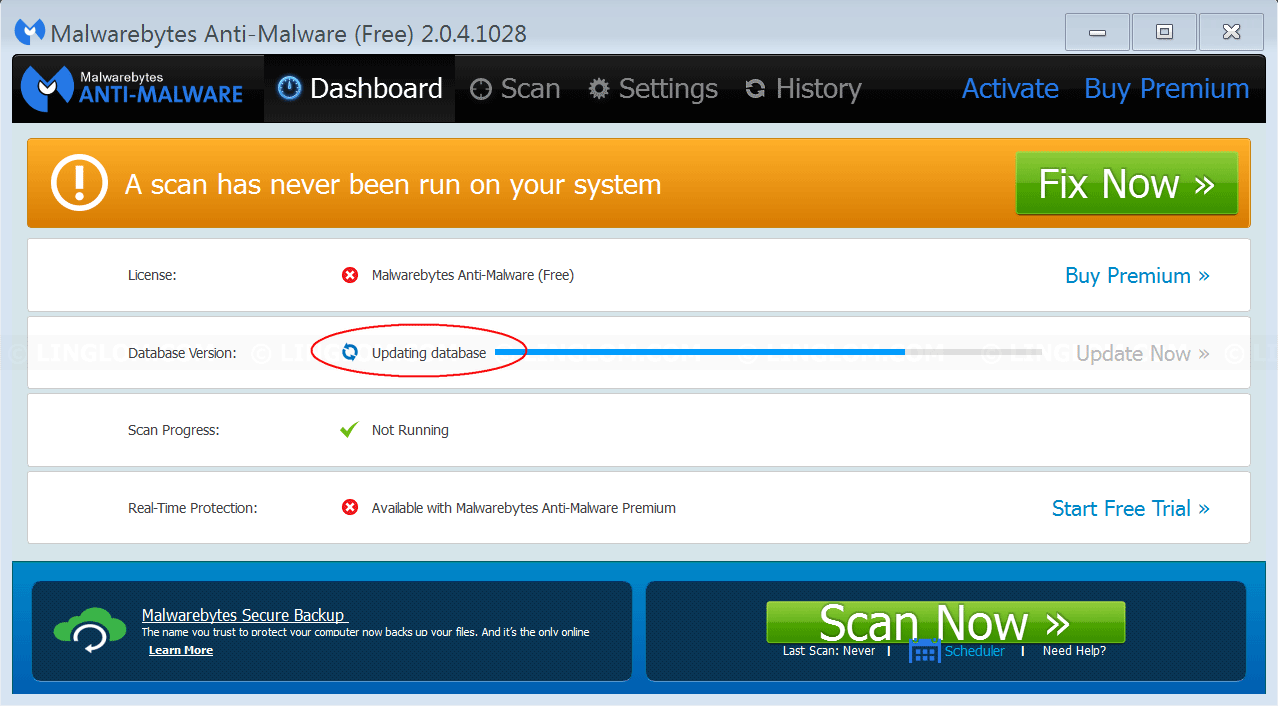Click the Secure Backup cloud icon
The height and width of the screenshot is (706, 1278).
[90, 630]
